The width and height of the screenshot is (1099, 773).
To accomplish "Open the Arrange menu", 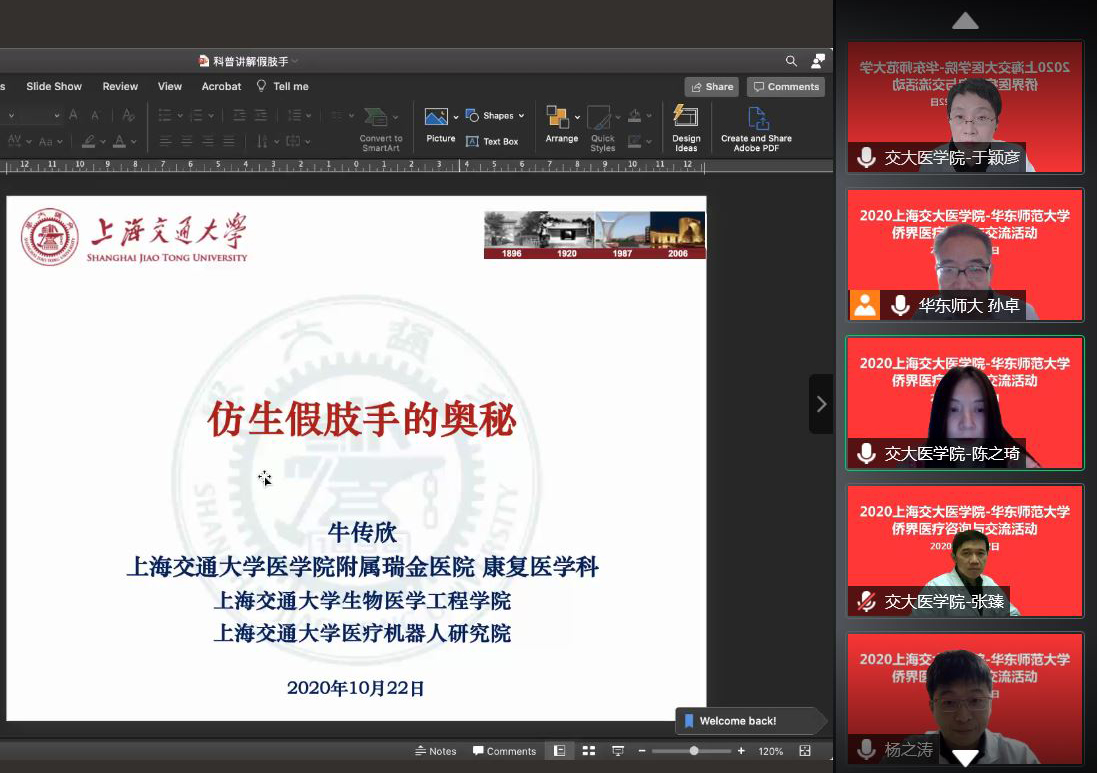I will coord(561,125).
